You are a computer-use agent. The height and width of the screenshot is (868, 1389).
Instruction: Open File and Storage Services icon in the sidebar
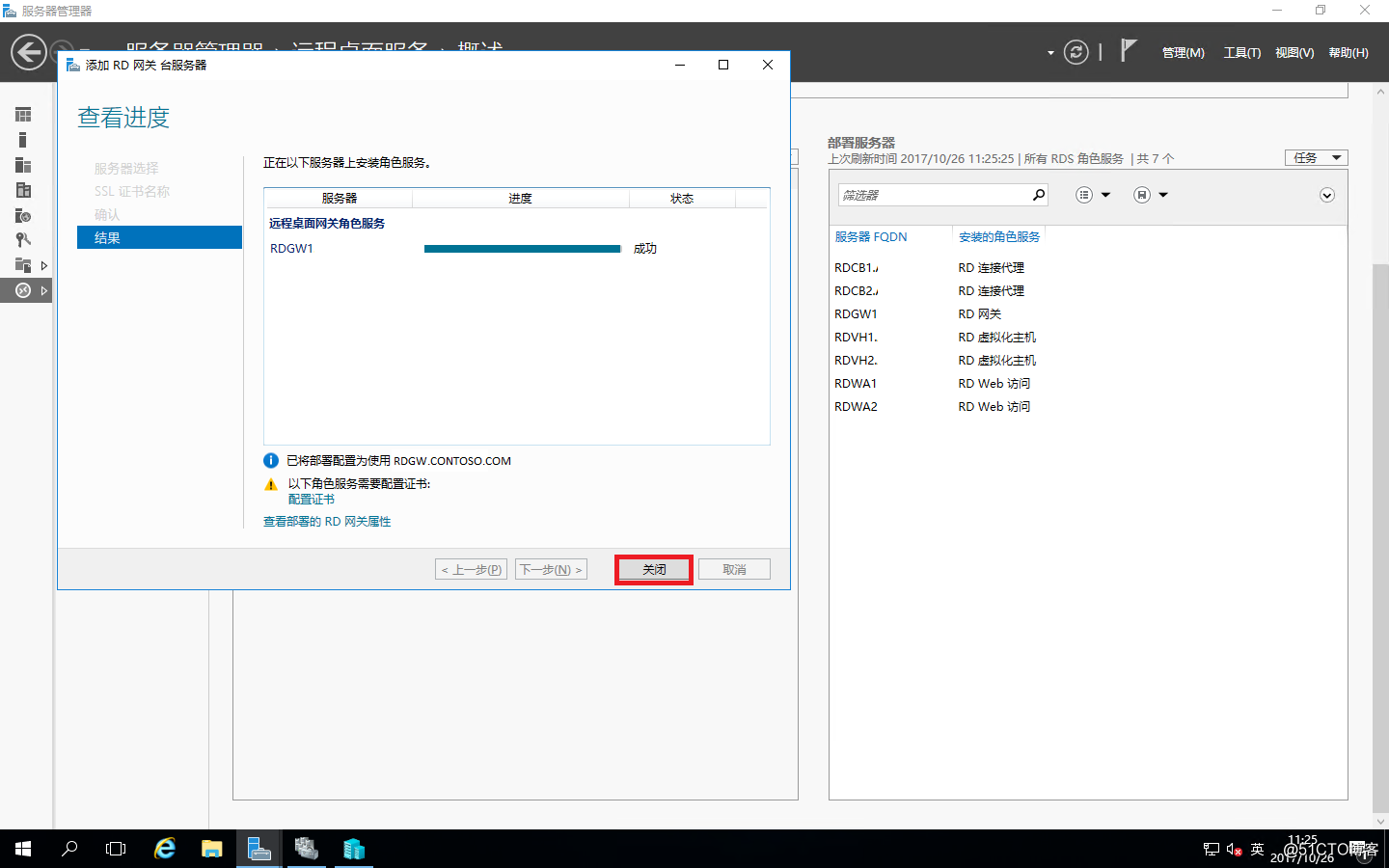pyautogui.click(x=23, y=265)
